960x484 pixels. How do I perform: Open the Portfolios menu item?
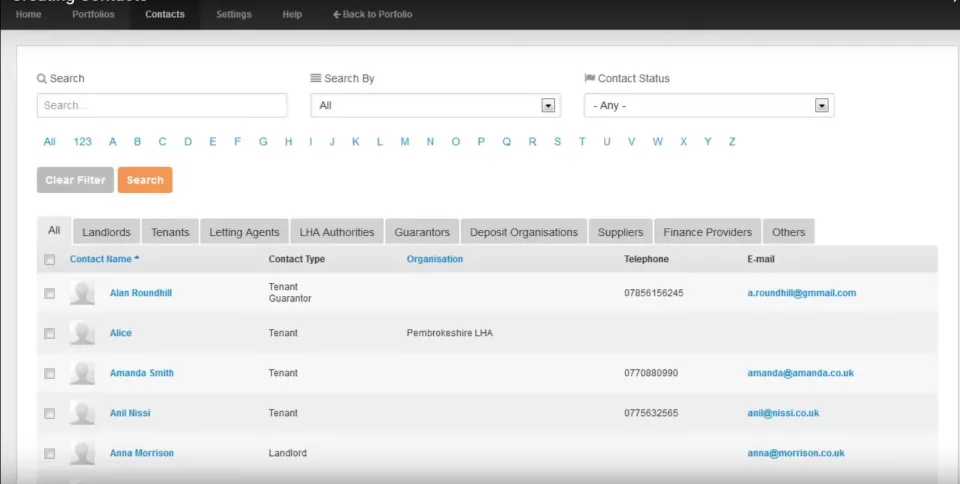pos(94,14)
